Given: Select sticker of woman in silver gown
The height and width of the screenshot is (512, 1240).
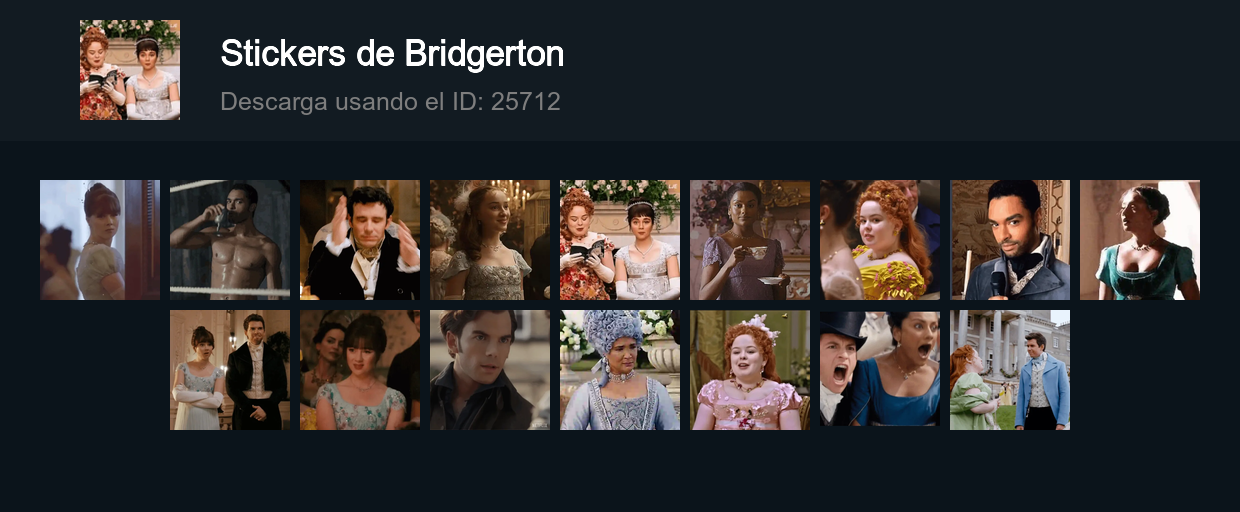Looking at the screenshot, I should coord(490,240).
